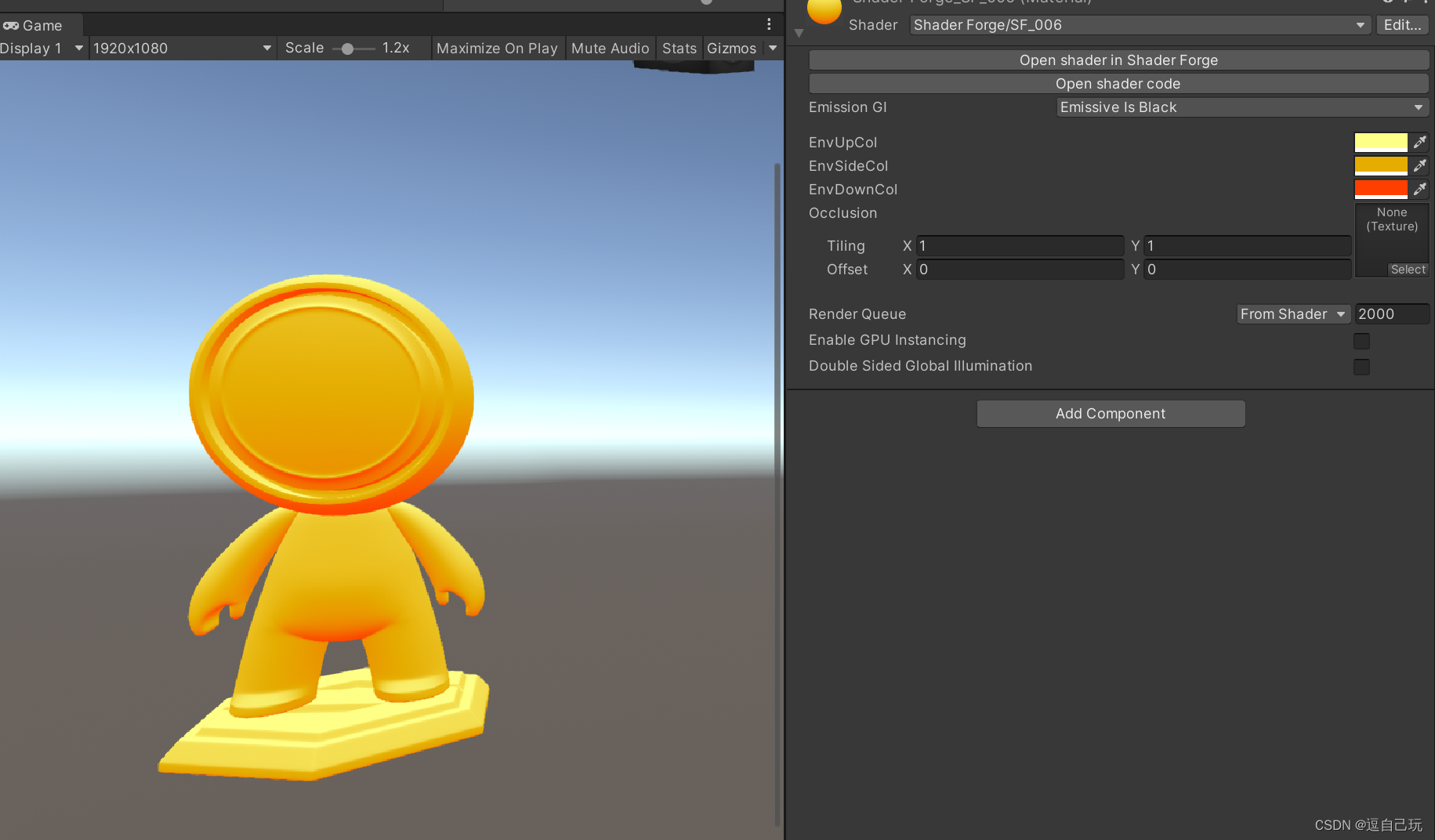This screenshot has width=1435, height=840.
Task: Open the inspector help icon
Action: [1387, 2]
